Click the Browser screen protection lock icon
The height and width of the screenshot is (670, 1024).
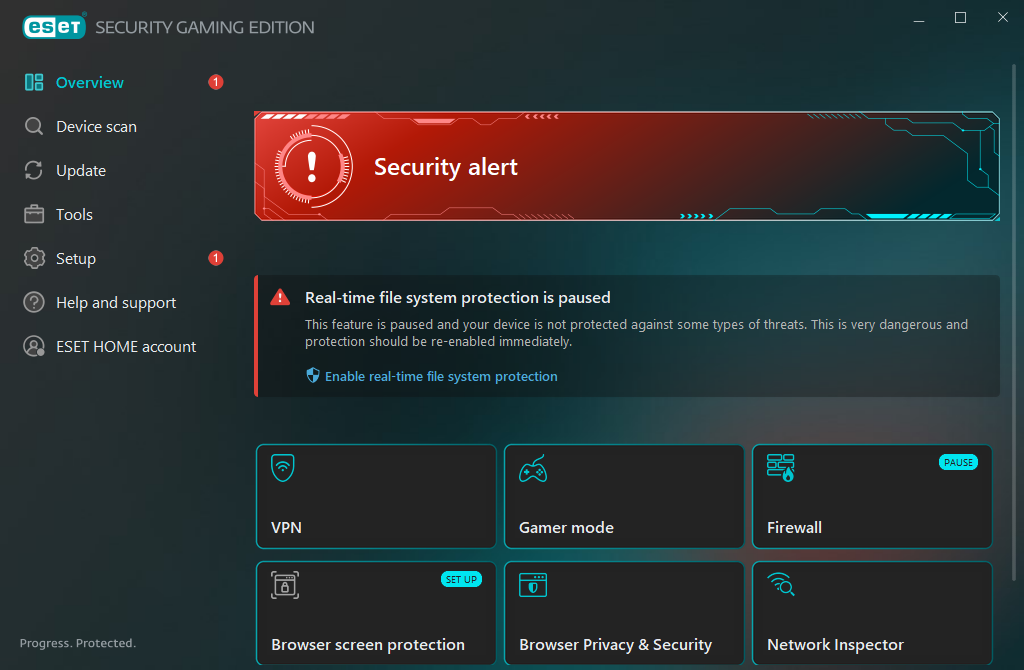click(x=285, y=585)
